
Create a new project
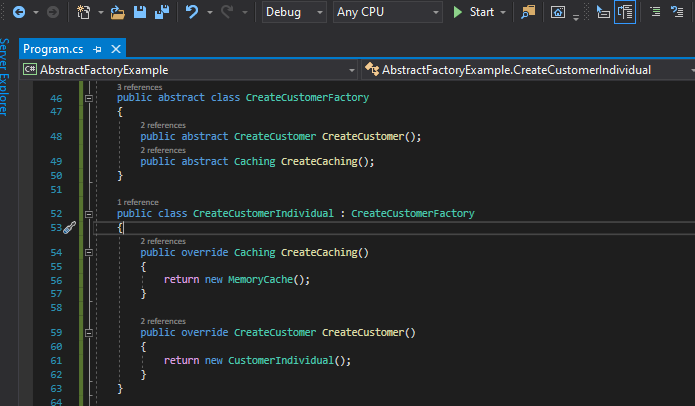83,12
